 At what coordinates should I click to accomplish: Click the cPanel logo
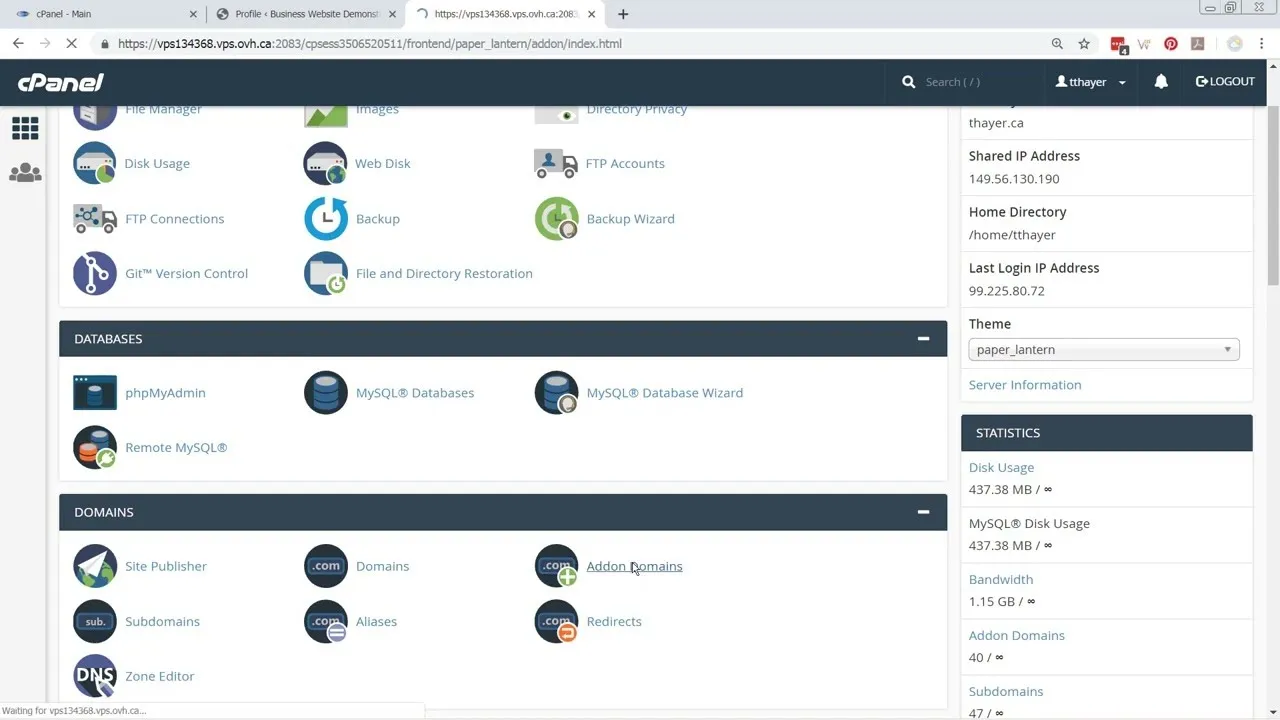coord(61,82)
